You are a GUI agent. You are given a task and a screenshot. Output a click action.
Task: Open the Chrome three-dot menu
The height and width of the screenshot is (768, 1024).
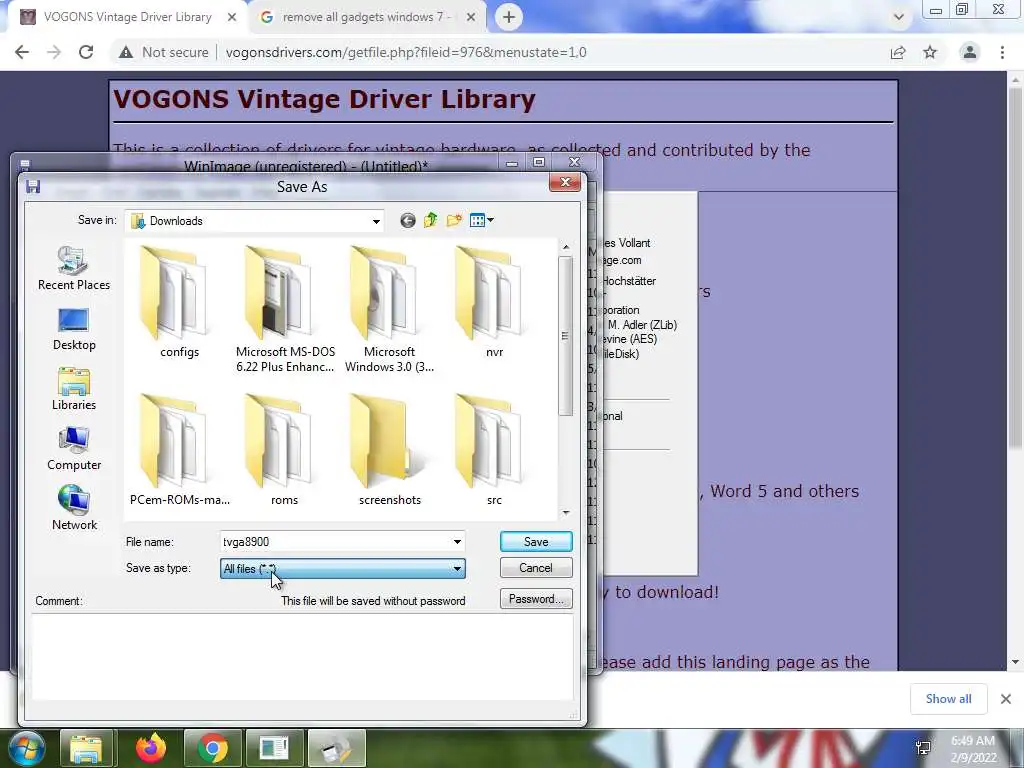click(x=1002, y=52)
